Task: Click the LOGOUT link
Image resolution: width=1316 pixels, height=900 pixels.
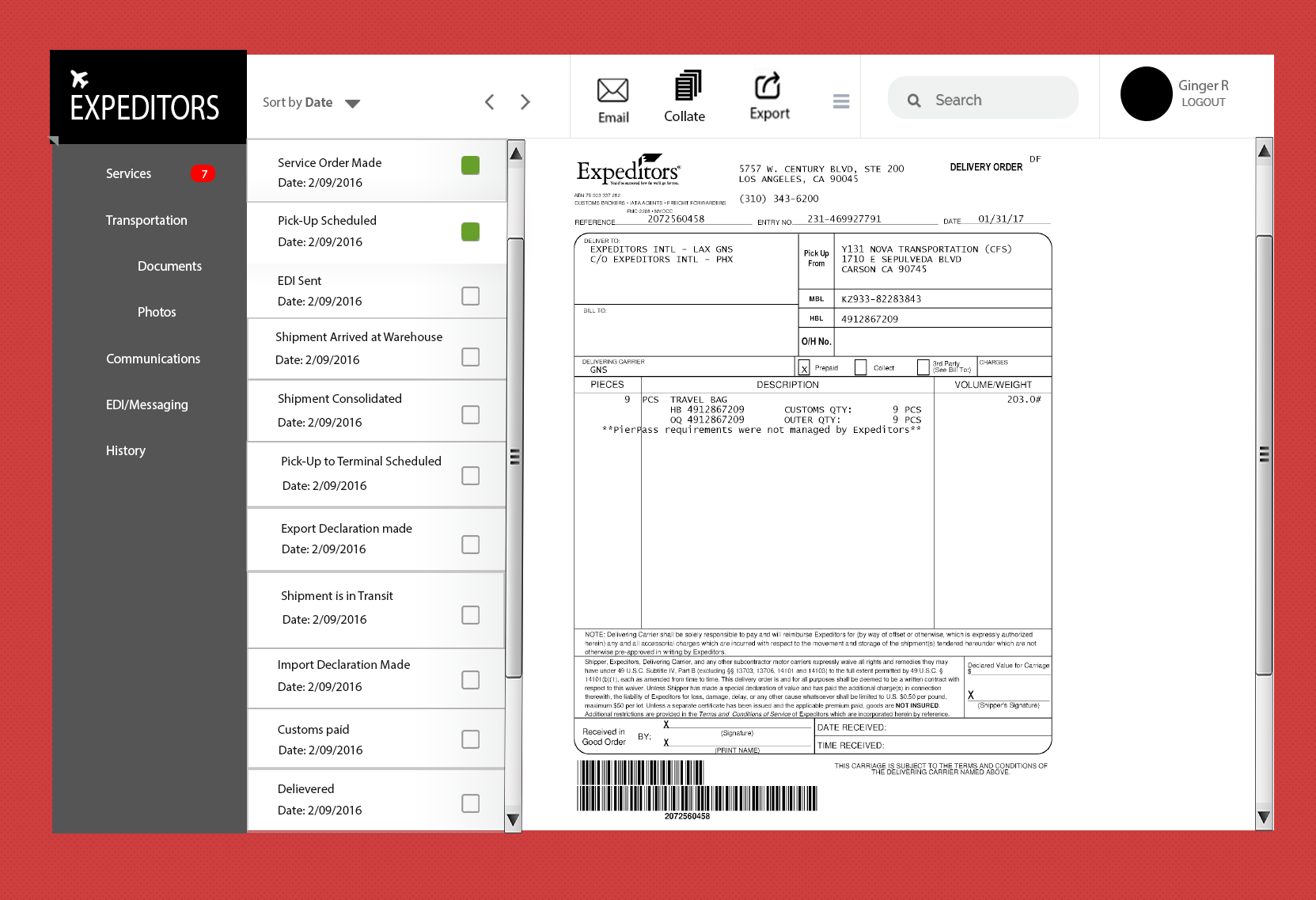Action: (1203, 102)
